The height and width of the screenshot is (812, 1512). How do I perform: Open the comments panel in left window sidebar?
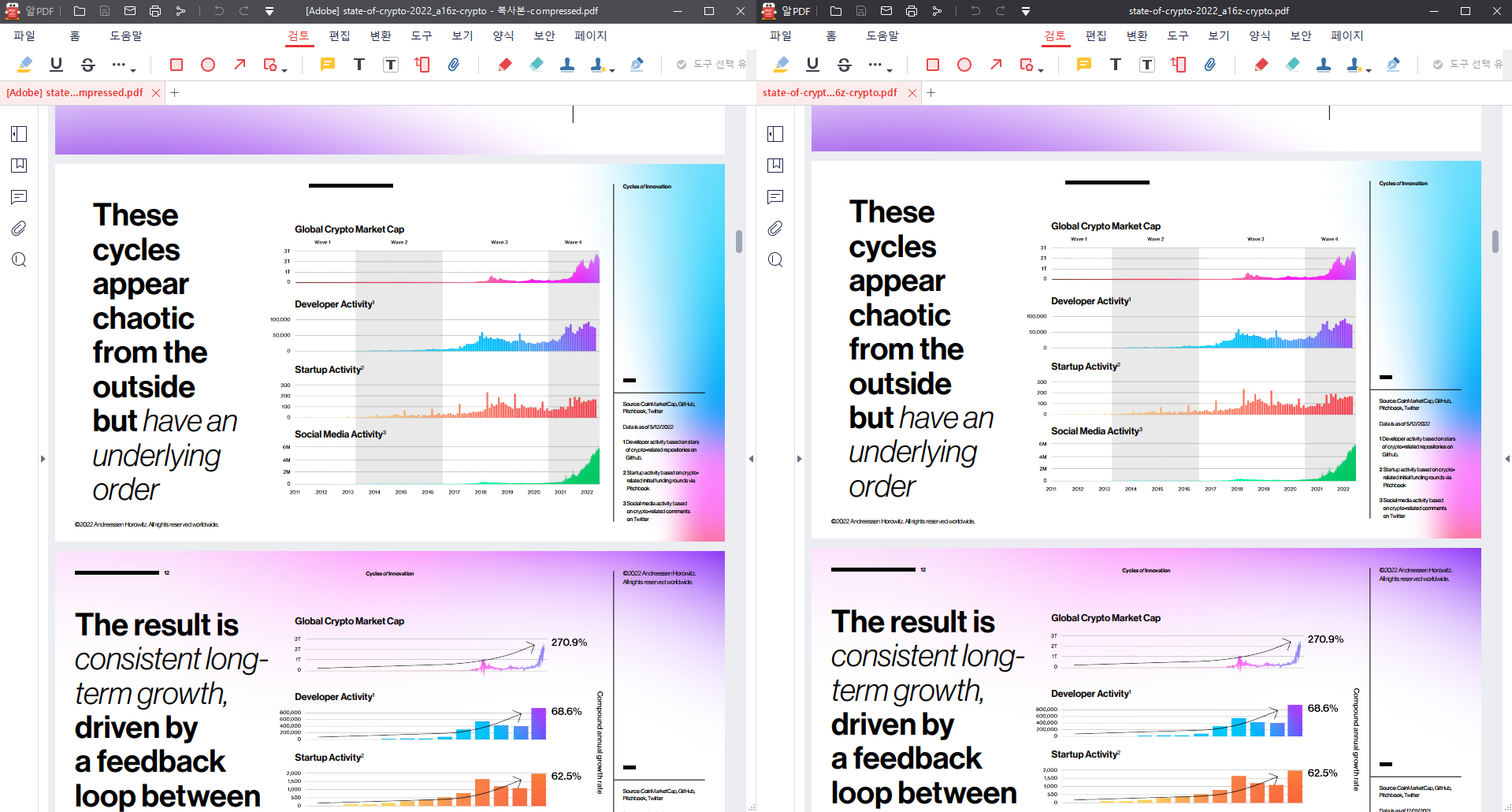(x=19, y=197)
